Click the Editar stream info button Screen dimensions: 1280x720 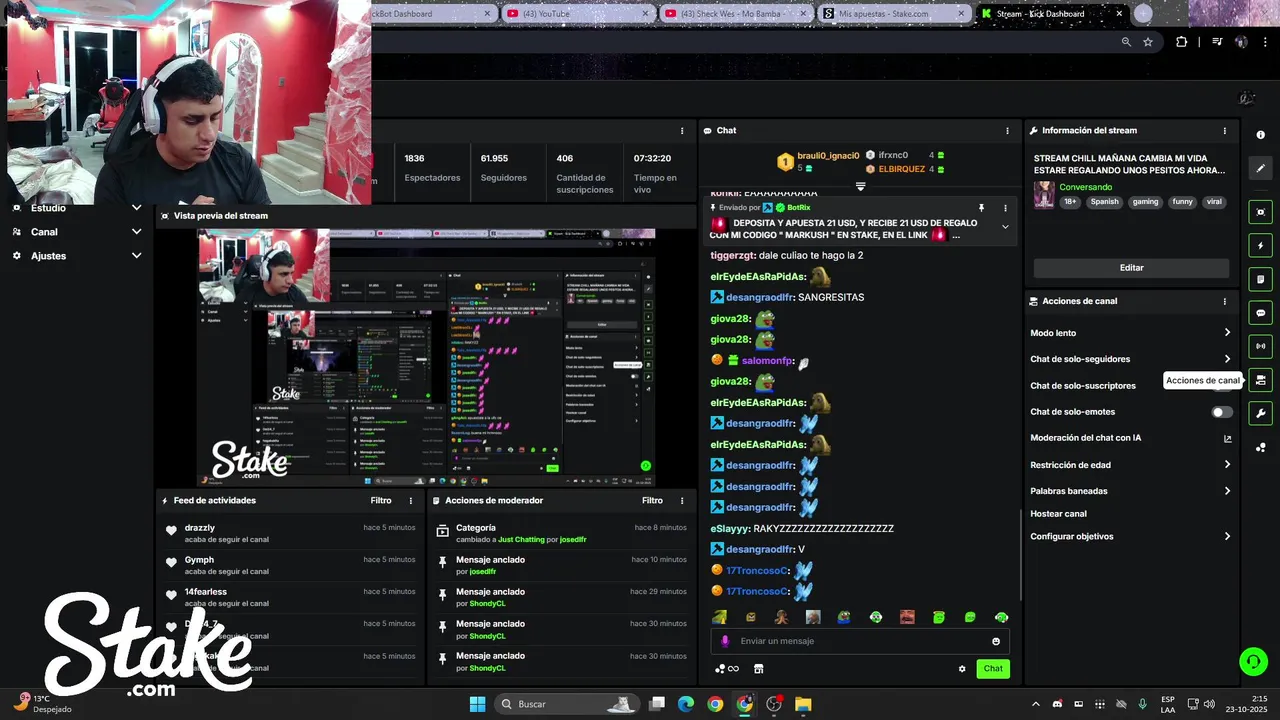coord(1131,268)
